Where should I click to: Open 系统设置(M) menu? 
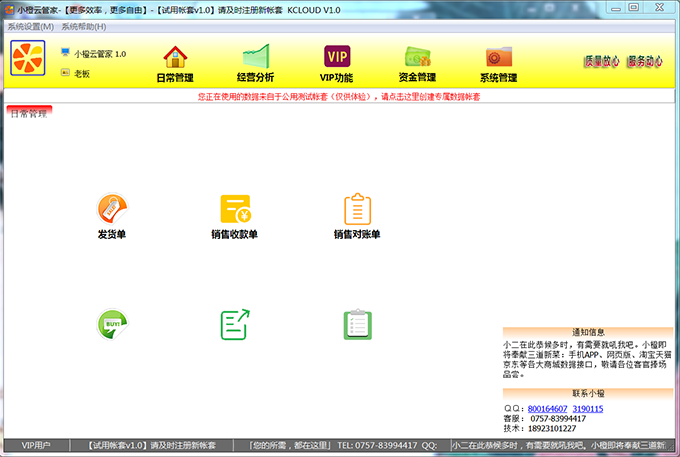point(31,27)
